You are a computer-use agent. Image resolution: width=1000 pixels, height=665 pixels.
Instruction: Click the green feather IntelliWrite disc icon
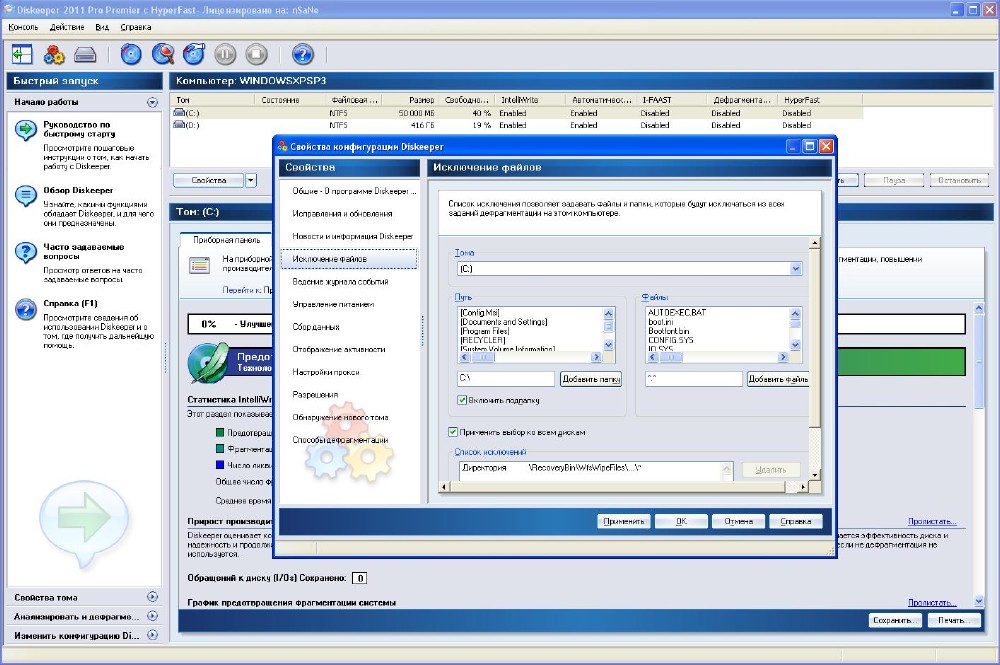(208, 363)
